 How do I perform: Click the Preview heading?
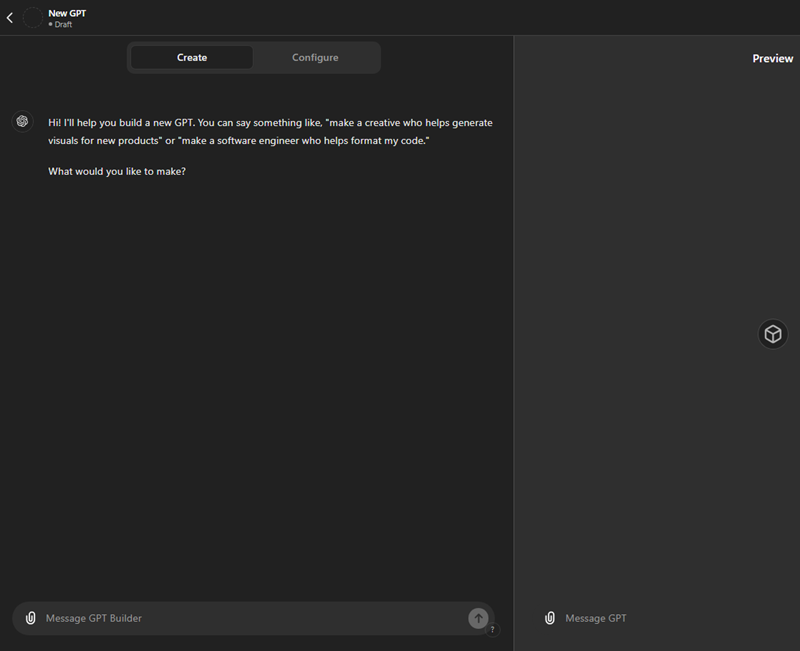tap(772, 59)
